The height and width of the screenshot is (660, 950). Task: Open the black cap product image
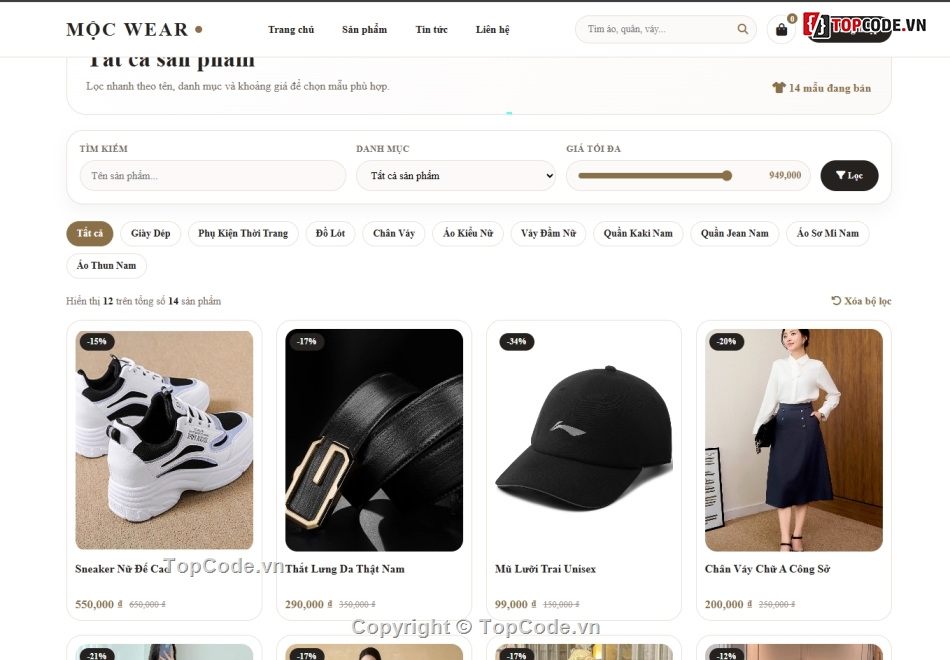584,440
